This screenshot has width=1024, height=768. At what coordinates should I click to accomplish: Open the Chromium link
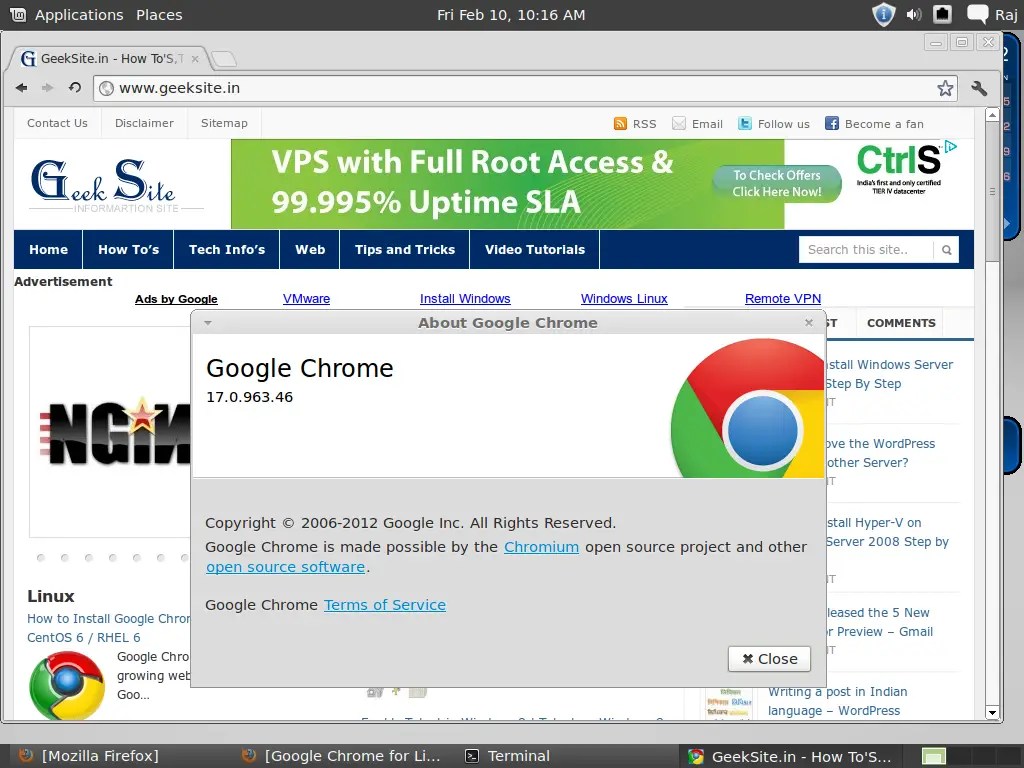[x=541, y=547]
